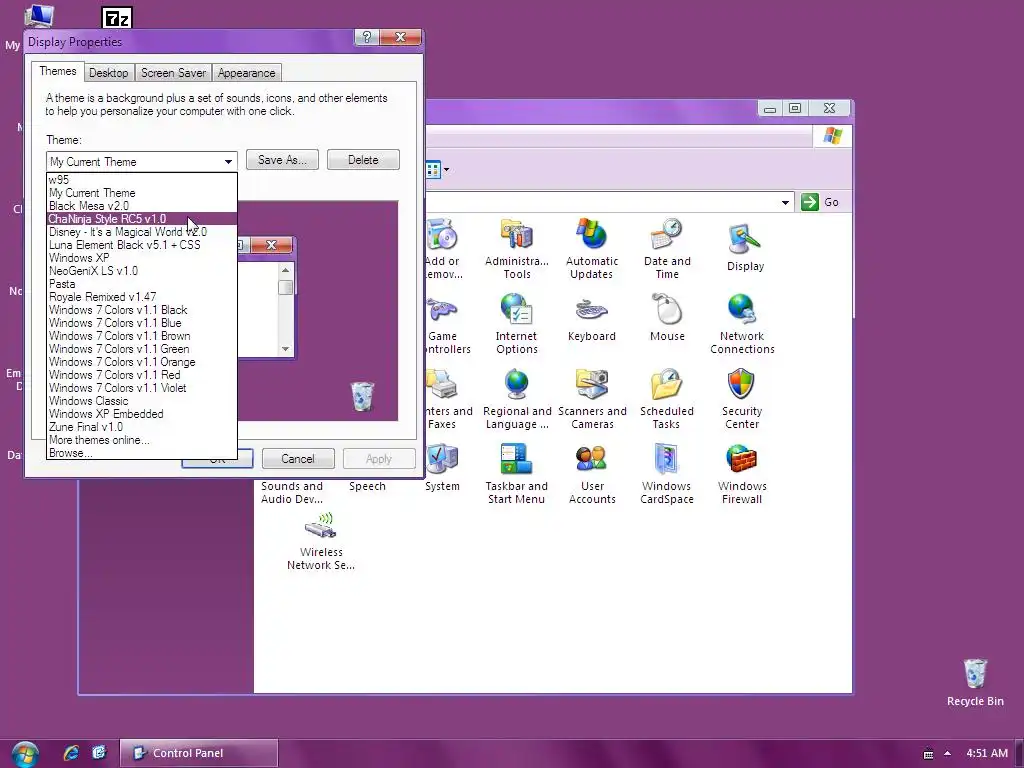Choose Black Mesa v2.0 theme
Screen dimensions: 1024x768
(142, 206)
